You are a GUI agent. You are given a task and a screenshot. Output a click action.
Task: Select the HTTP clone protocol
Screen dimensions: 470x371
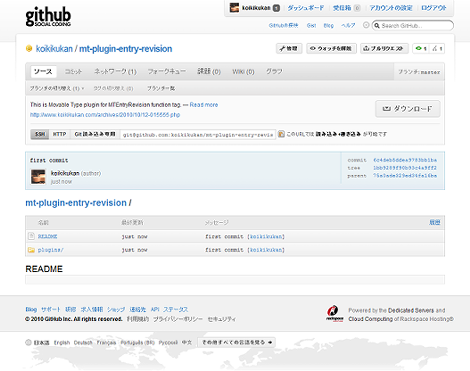(60, 134)
